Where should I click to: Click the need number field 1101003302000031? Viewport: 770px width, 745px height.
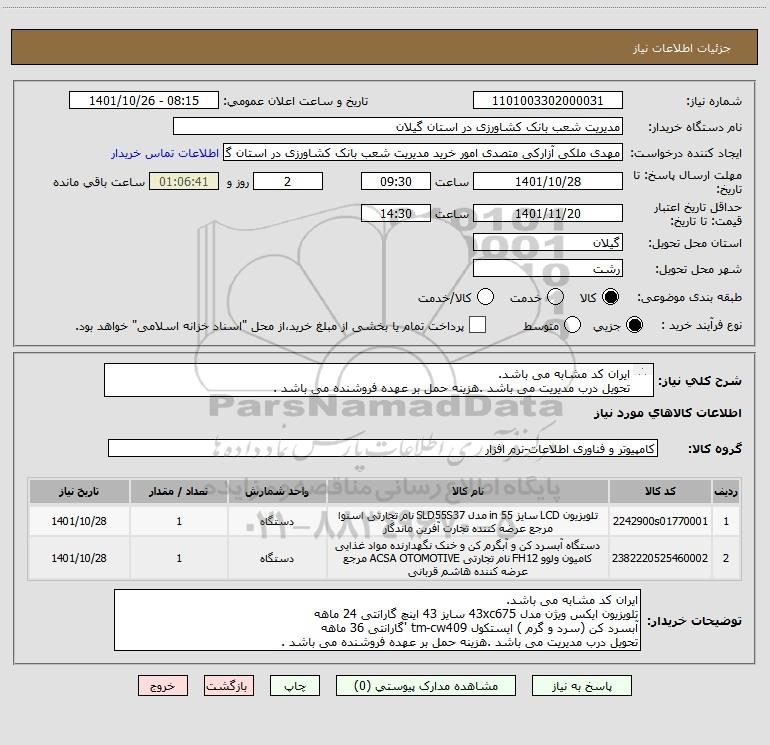click(548, 100)
